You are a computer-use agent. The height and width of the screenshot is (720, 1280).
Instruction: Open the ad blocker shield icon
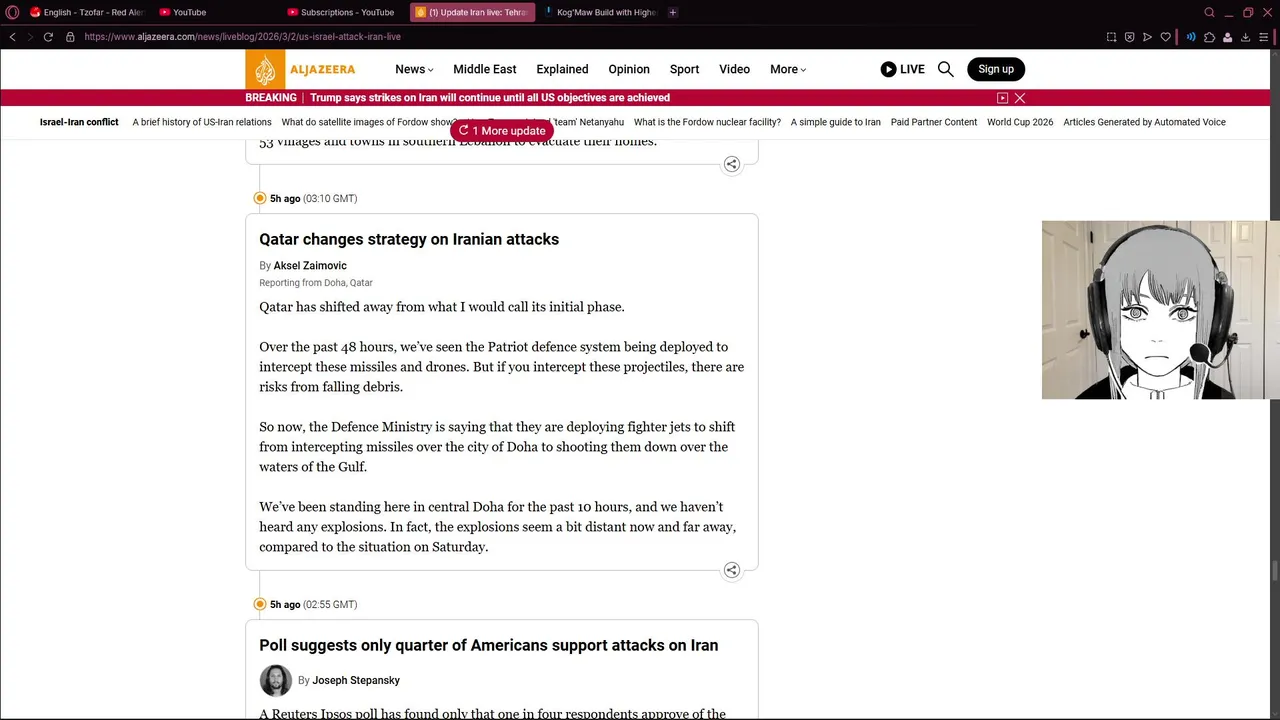[1129, 37]
